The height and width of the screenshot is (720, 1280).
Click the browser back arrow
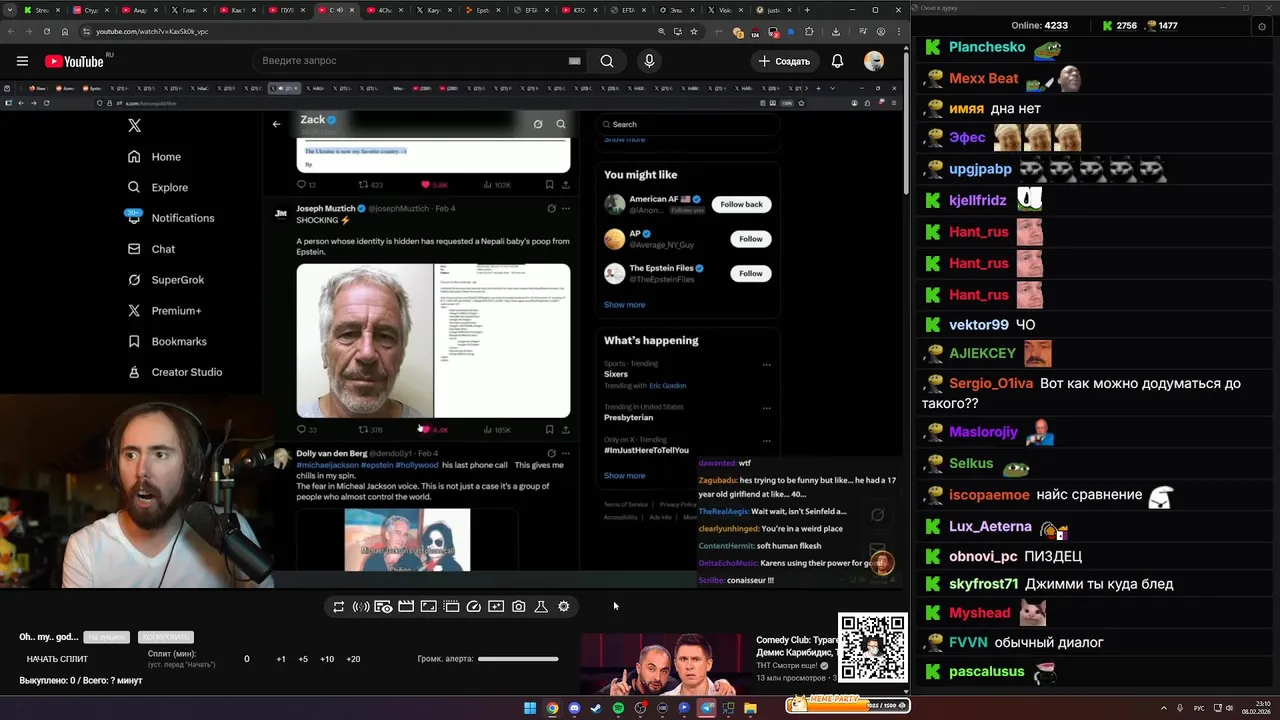10,31
